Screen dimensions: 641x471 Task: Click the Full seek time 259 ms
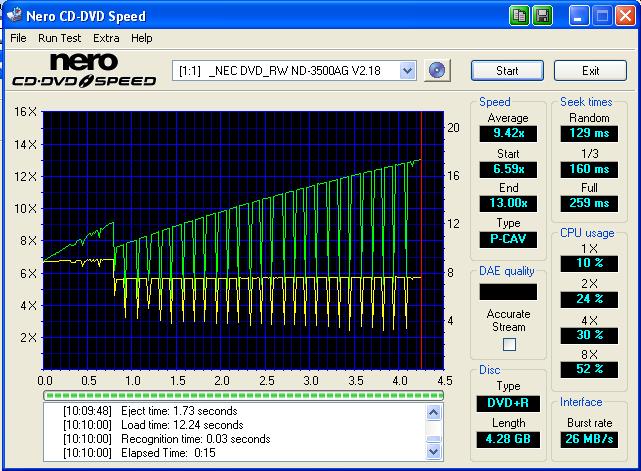coord(589,203)
